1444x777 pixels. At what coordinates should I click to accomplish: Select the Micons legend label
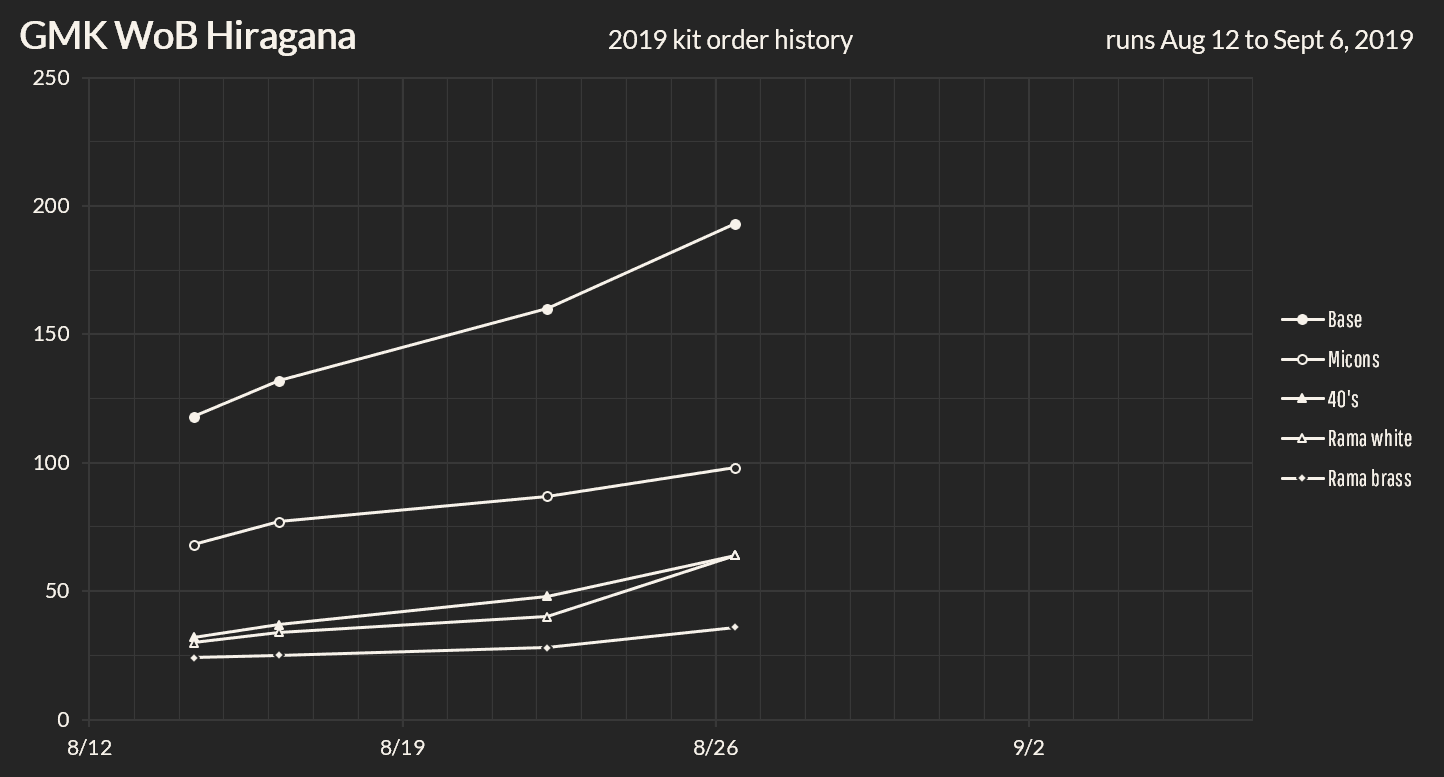coord(1353,359)
